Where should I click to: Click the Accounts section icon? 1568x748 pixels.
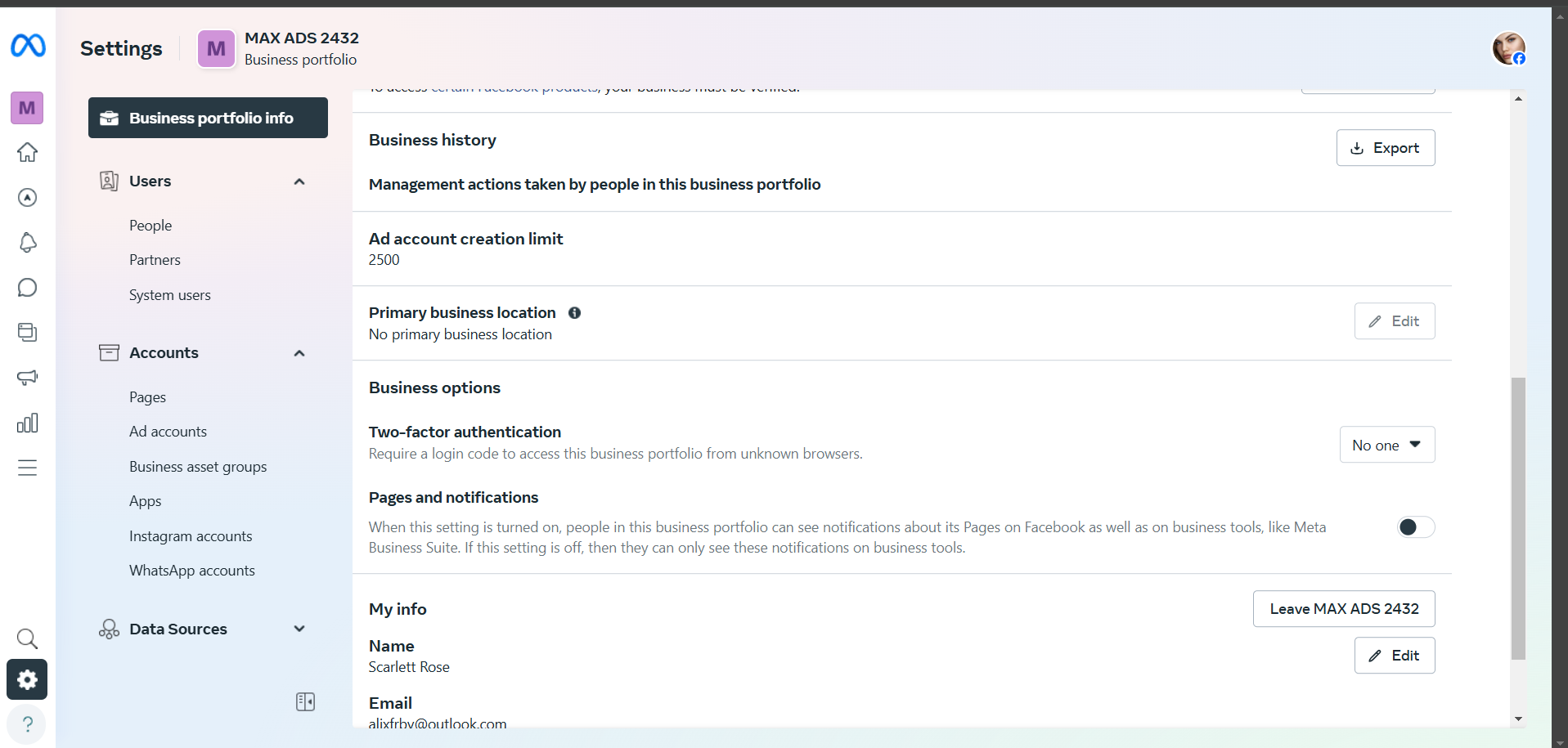tap(109, 353)
